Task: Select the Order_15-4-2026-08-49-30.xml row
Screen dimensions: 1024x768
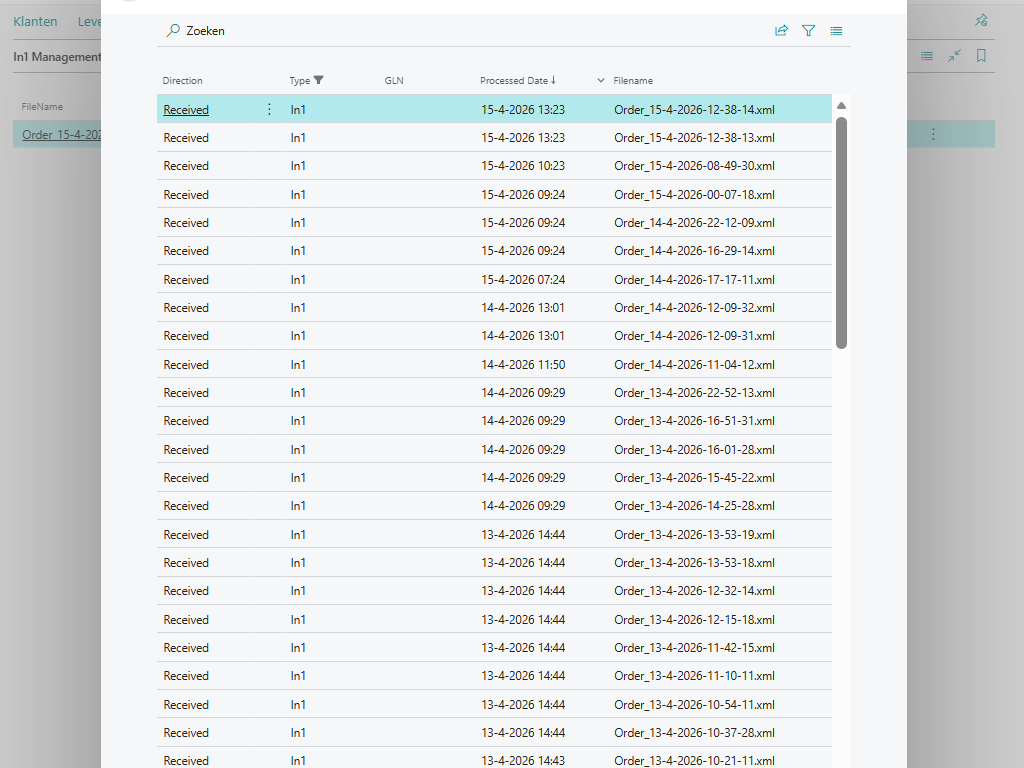Action: tap(694, 166)
